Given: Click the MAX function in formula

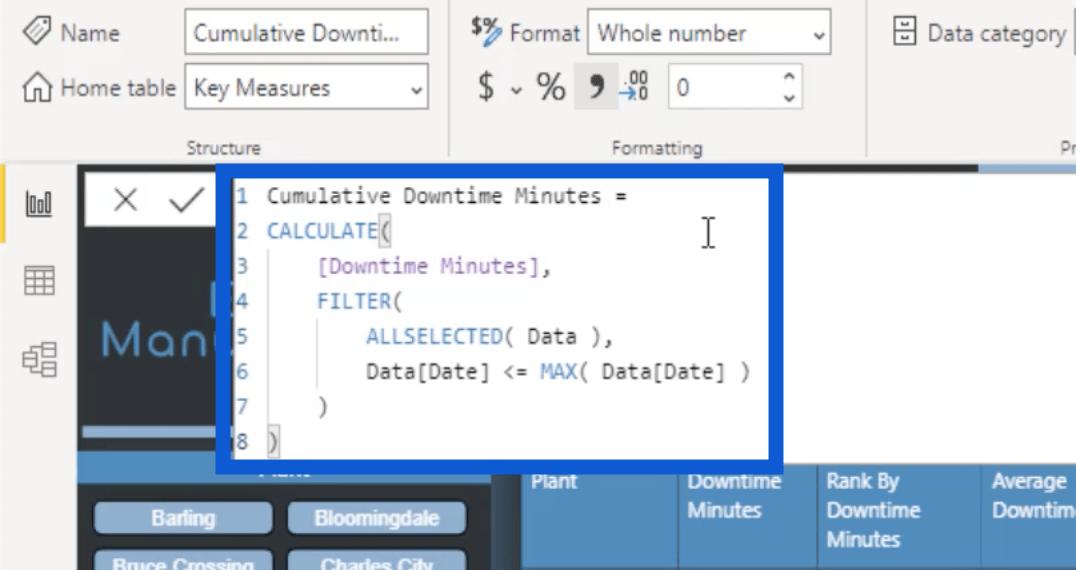Looking at the screenshot, I should pos(559,372).
